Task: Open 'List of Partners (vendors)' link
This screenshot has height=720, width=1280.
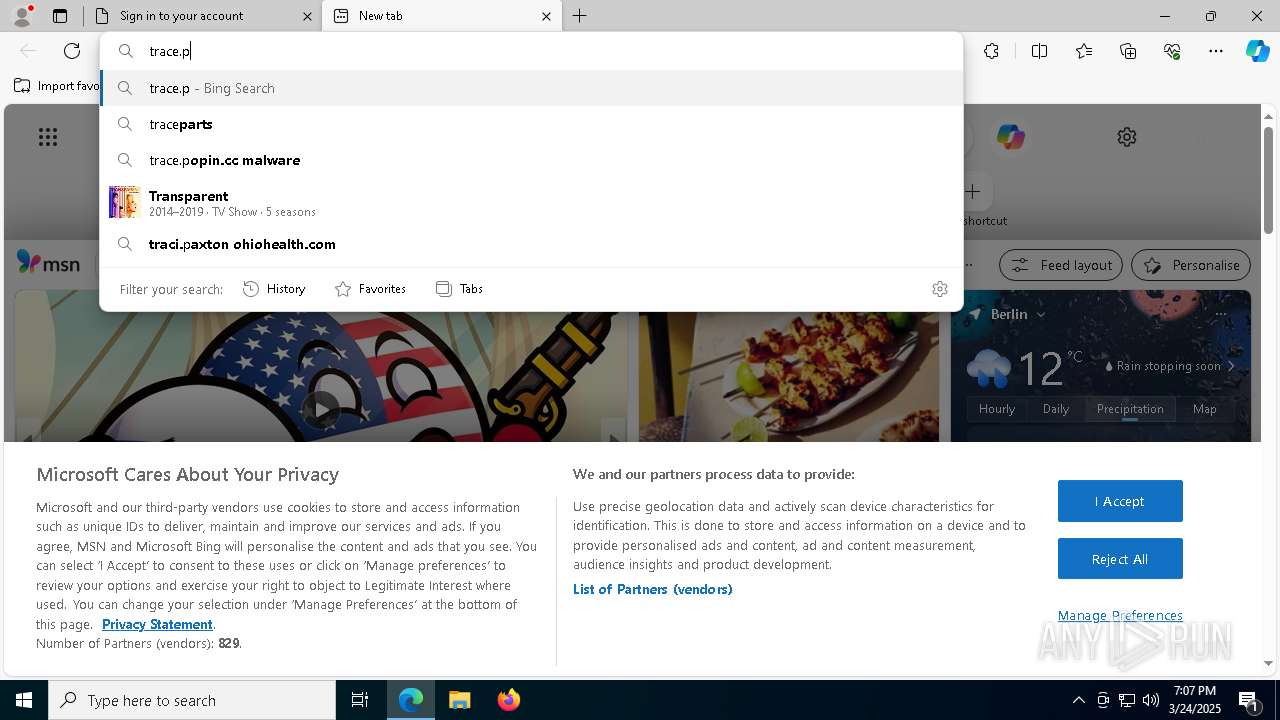Action: pos(653,589)
